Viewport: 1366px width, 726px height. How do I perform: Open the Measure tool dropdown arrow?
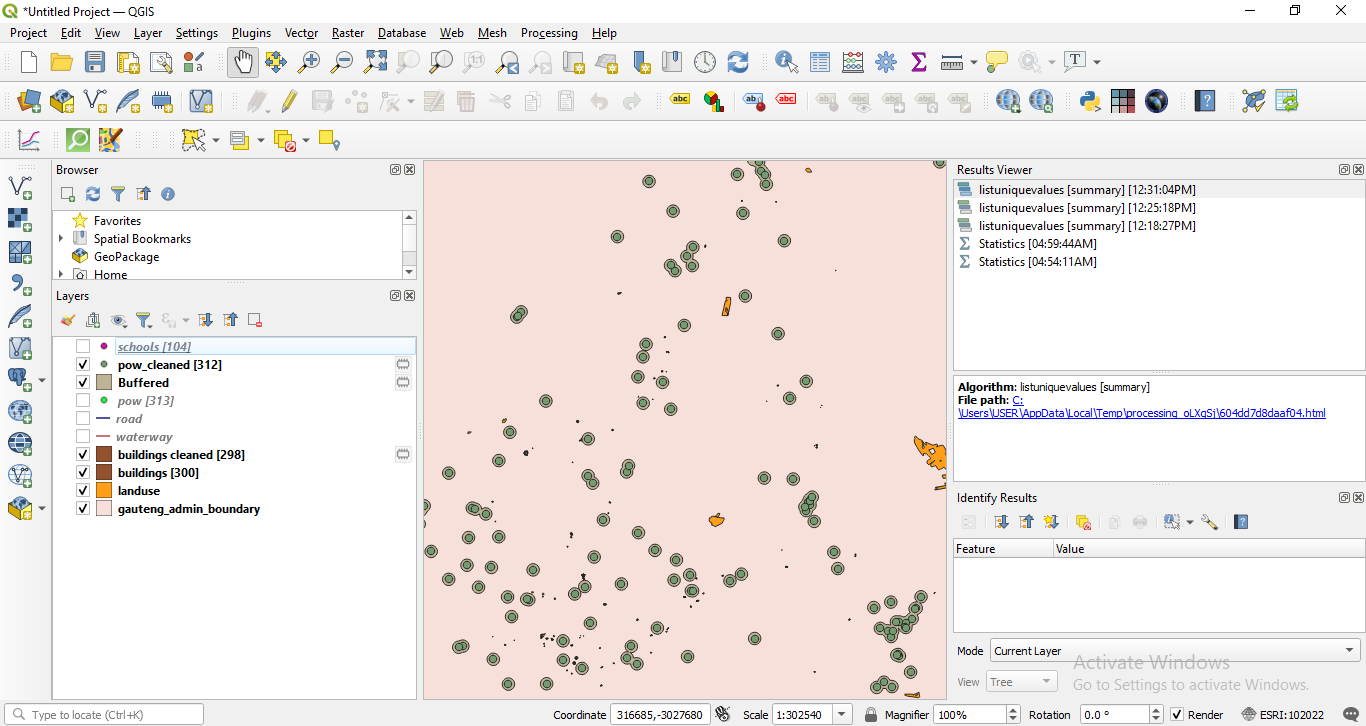click(974, 62)
